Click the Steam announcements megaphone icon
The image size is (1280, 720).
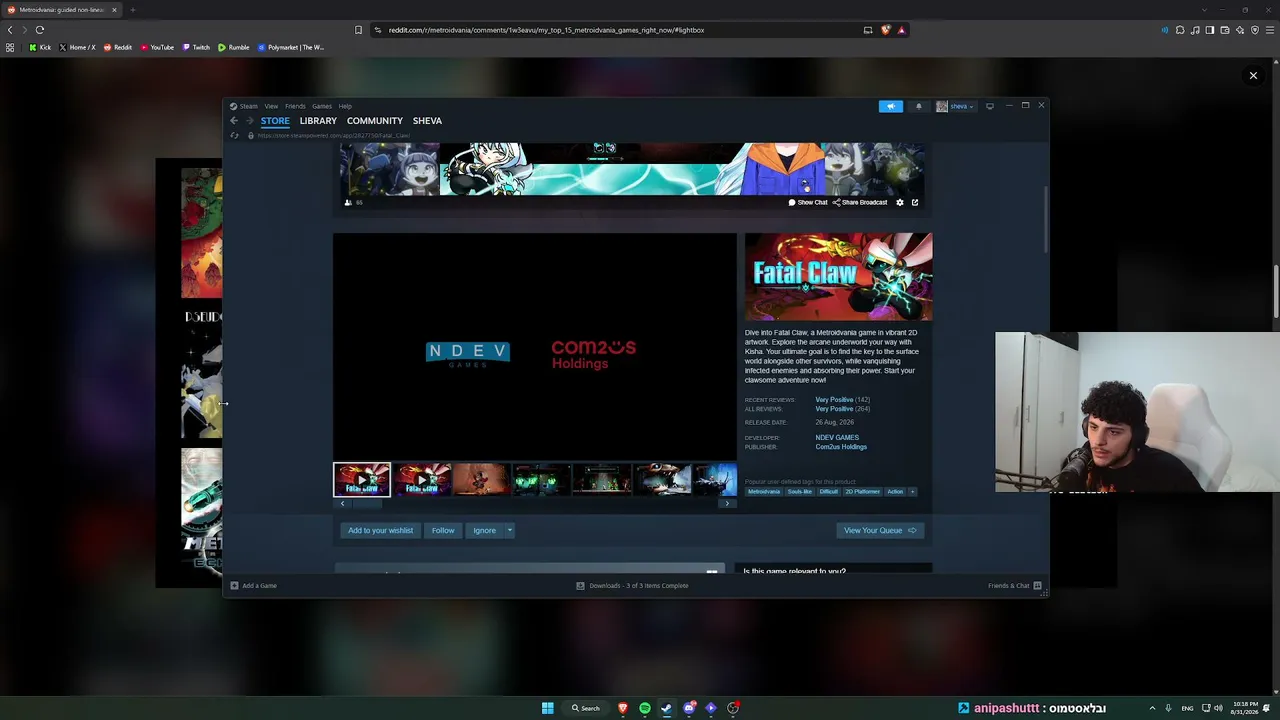(890, 106)
